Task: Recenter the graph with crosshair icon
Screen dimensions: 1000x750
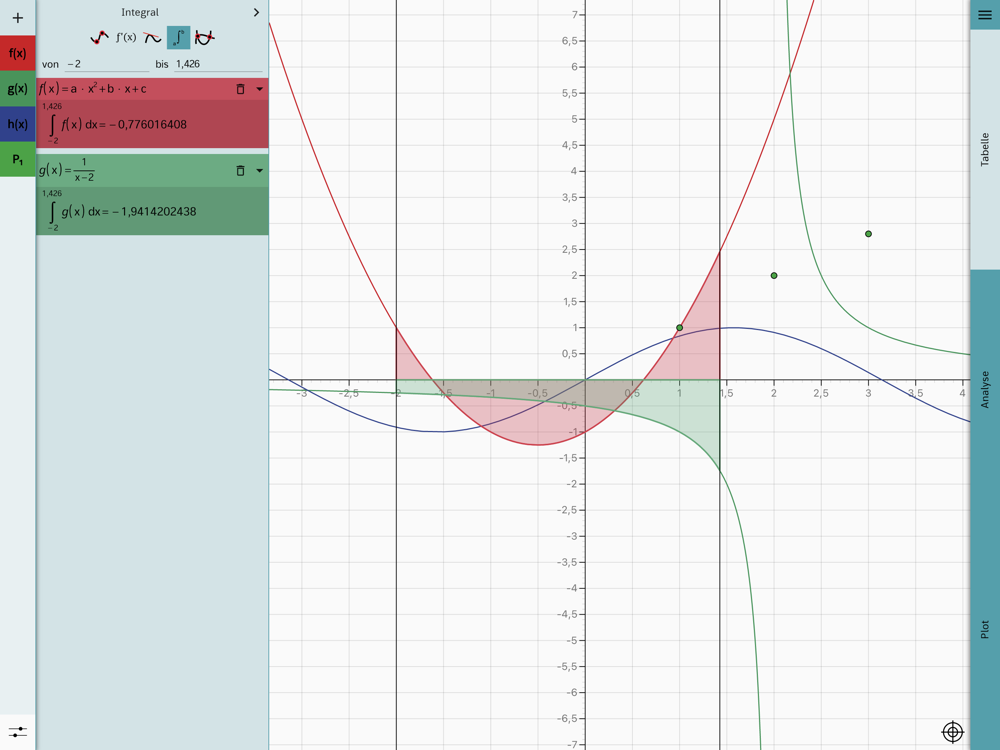Action: point(953,732)
